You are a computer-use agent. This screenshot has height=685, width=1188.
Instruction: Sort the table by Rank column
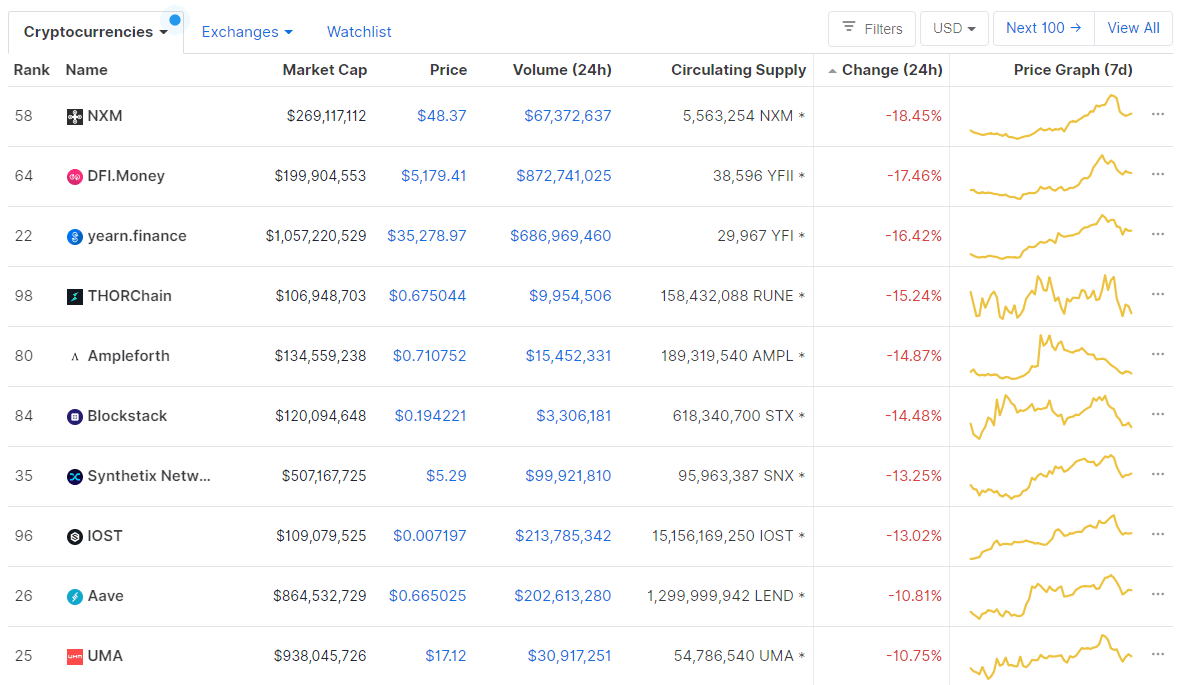[31, 70]
